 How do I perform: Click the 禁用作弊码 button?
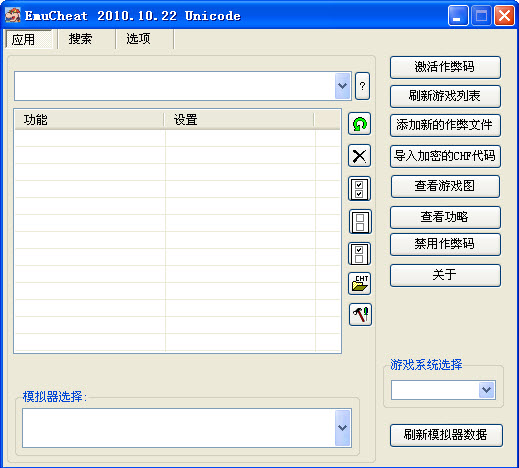click(x=445, y=244)
